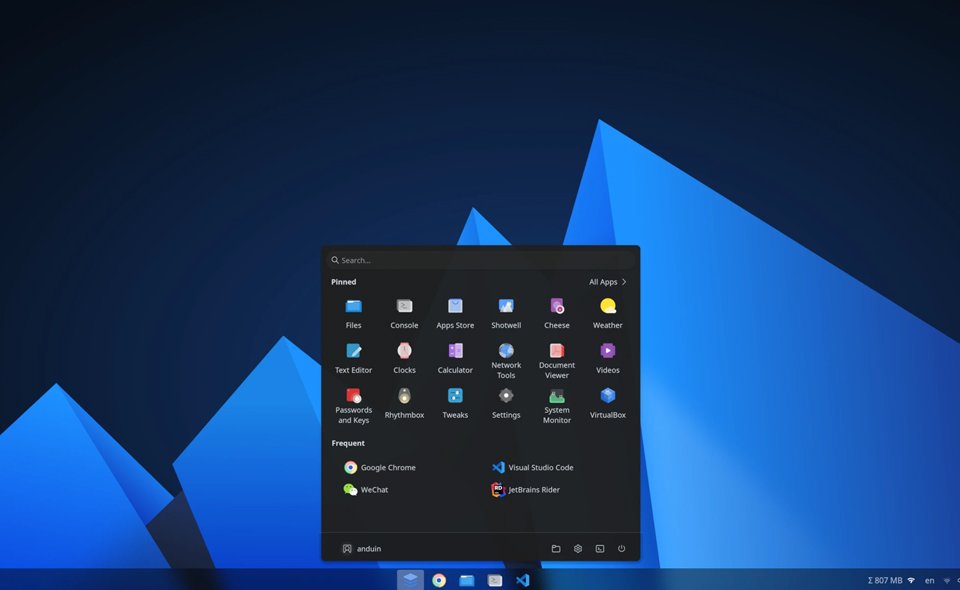Open the Tweaks app
This screenshot has width=960, height=590.
pyautogui.click(x=455, y=403)
